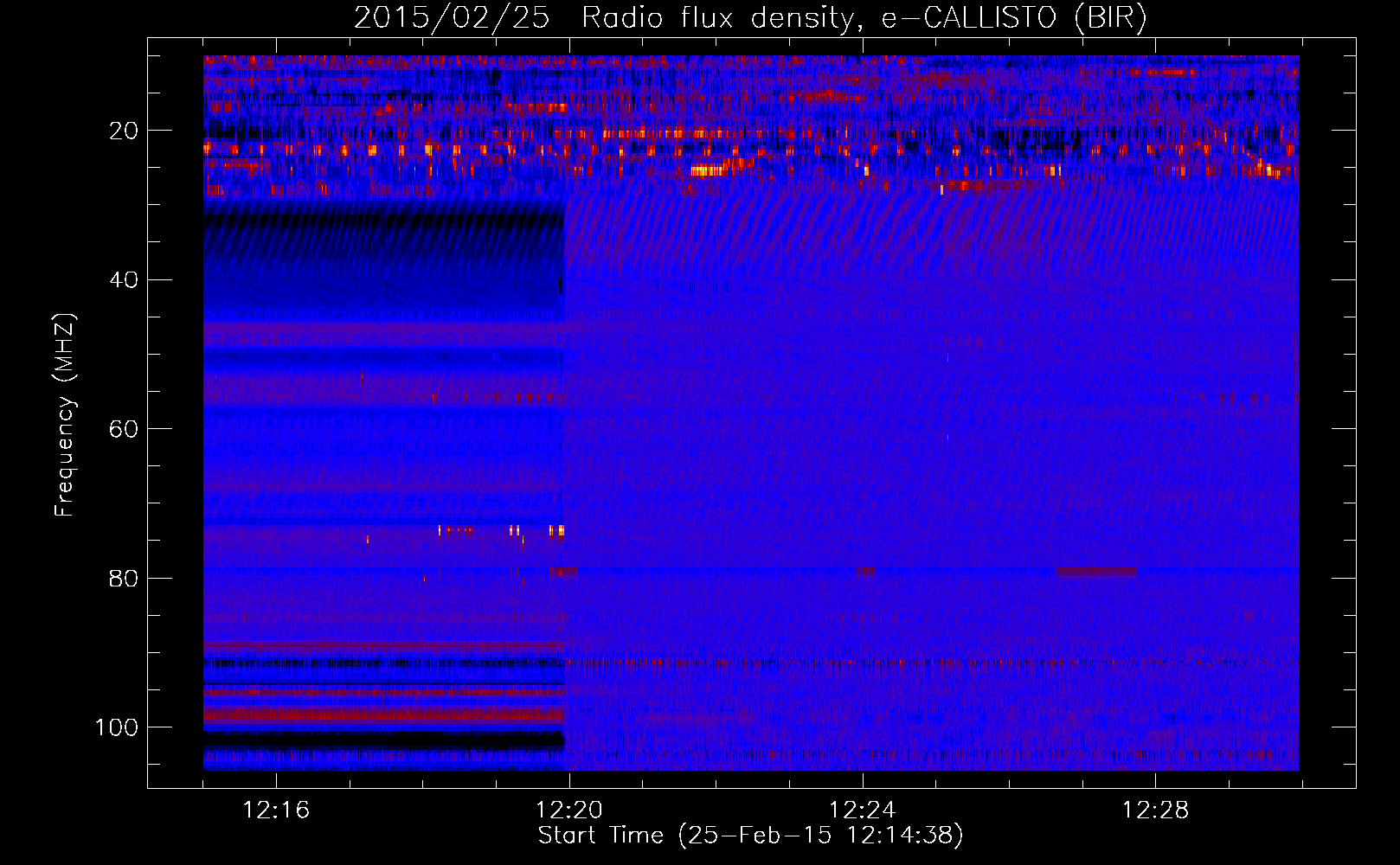1400x865 pixels.
Task: Click the 'Frequency (MHZ)' axis label
Action: coord(66,415)
